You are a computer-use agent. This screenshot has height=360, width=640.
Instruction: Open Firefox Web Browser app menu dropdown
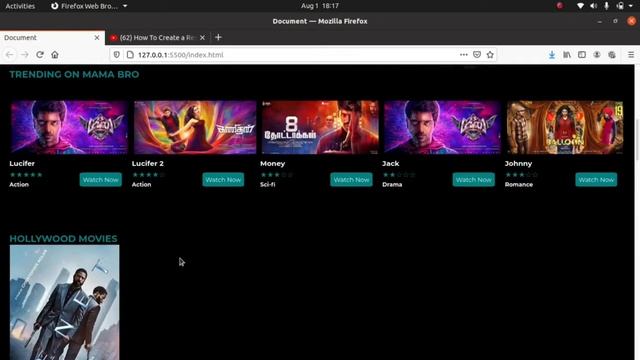[89, 6]
